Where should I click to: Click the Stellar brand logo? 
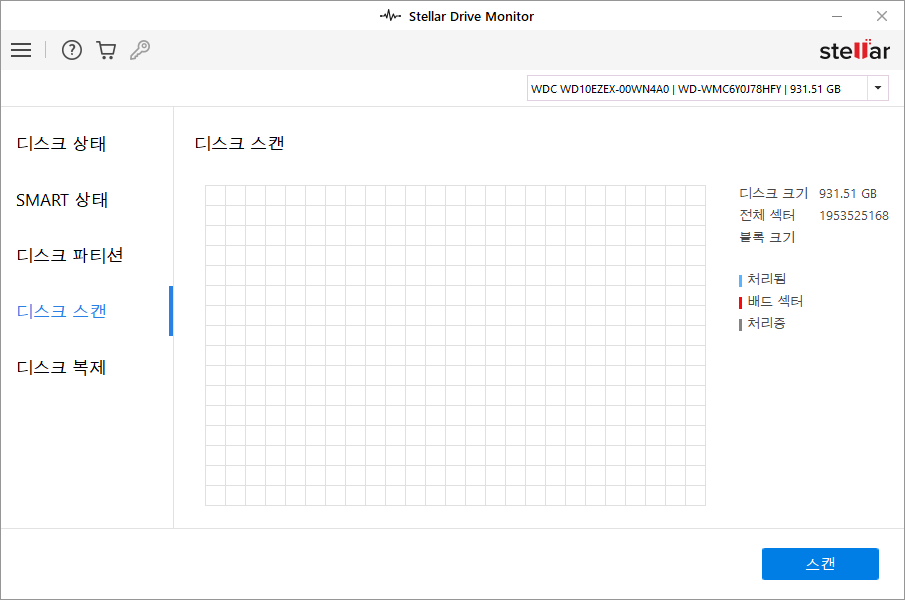click(x=853, y=50)
